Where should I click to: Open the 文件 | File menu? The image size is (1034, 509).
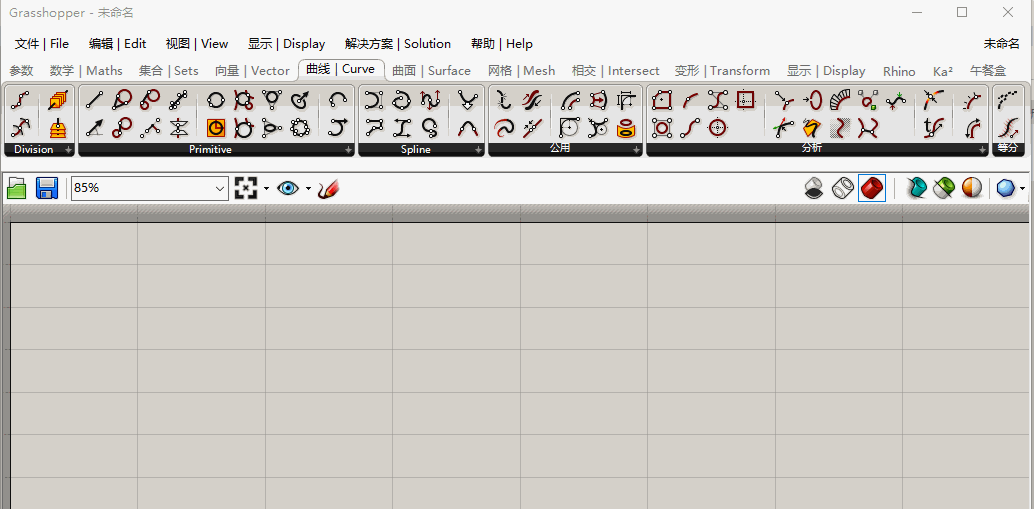(42, 44)
